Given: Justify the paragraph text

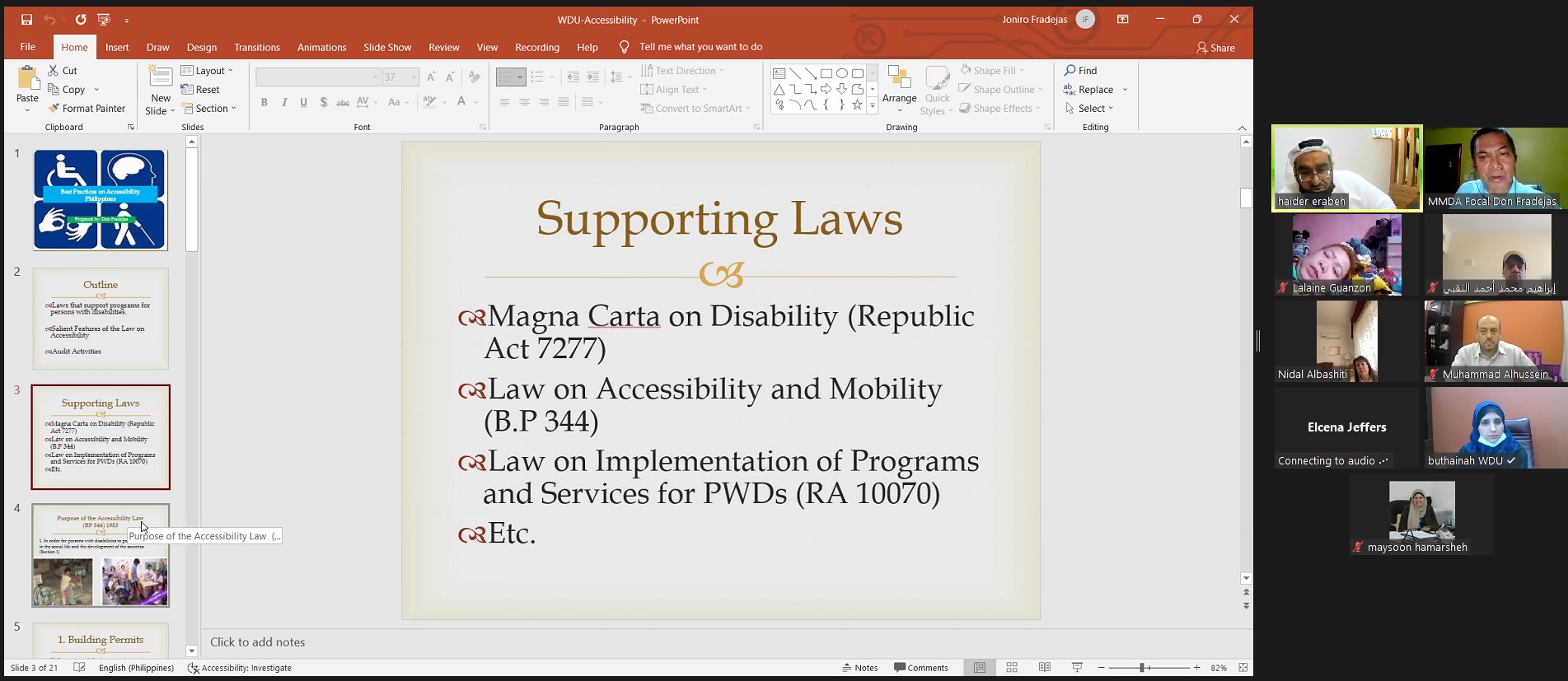Looking at the screenshot, I should click(564, 102).
